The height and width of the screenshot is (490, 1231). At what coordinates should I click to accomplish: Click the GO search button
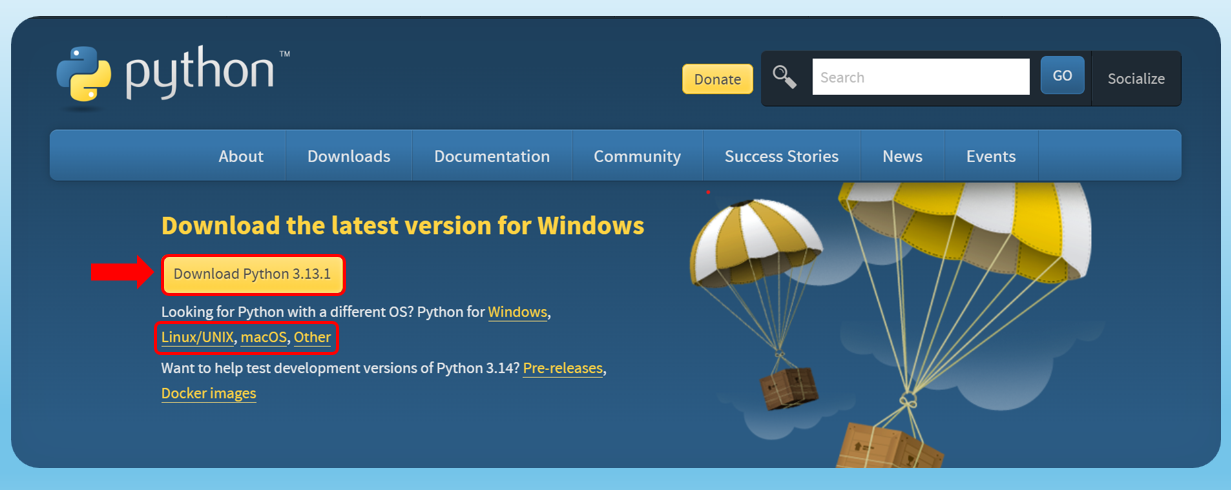point(1062,76)
